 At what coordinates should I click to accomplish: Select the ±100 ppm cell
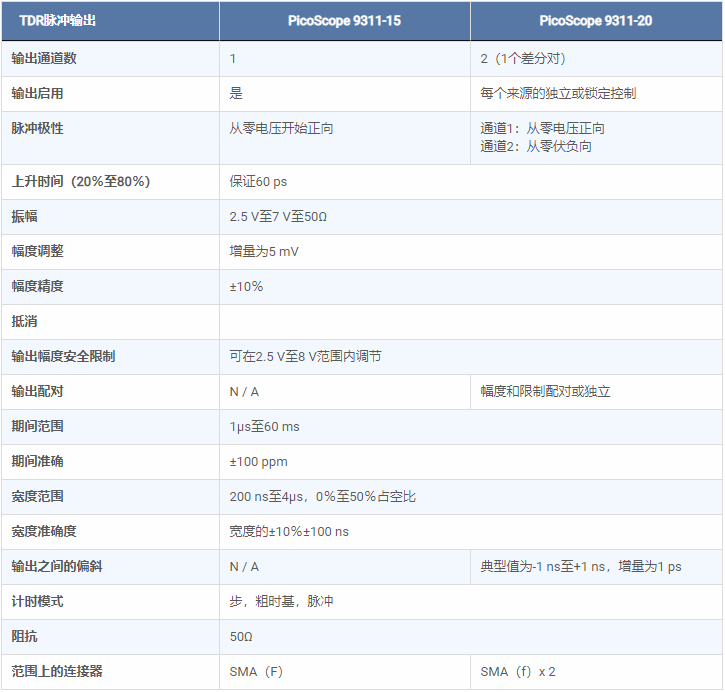(257, 461)
